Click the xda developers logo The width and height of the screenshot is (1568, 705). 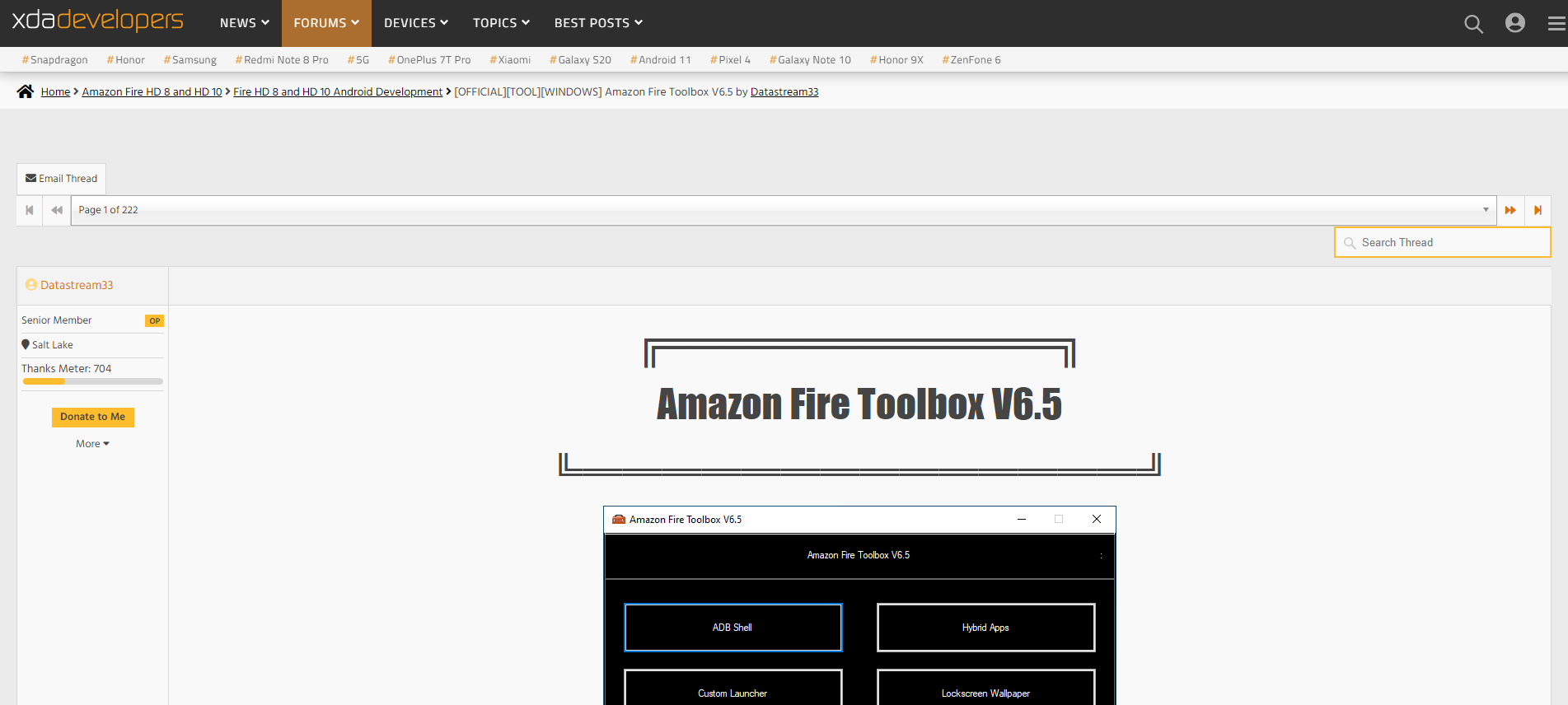click(97, 21)
